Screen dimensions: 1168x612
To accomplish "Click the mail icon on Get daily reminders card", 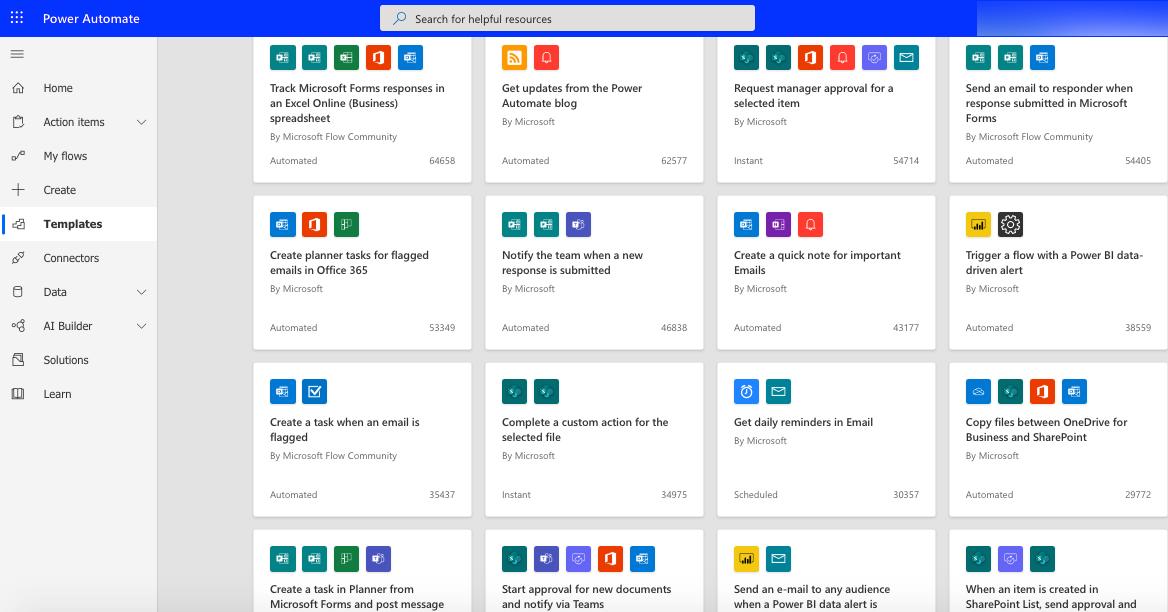I will click(x=778, y=392).
